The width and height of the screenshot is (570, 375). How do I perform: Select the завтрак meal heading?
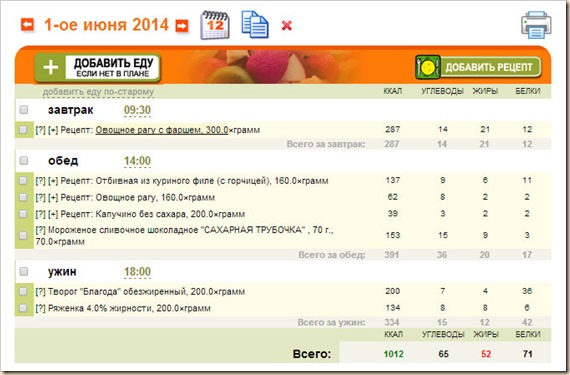click(71, 110)
